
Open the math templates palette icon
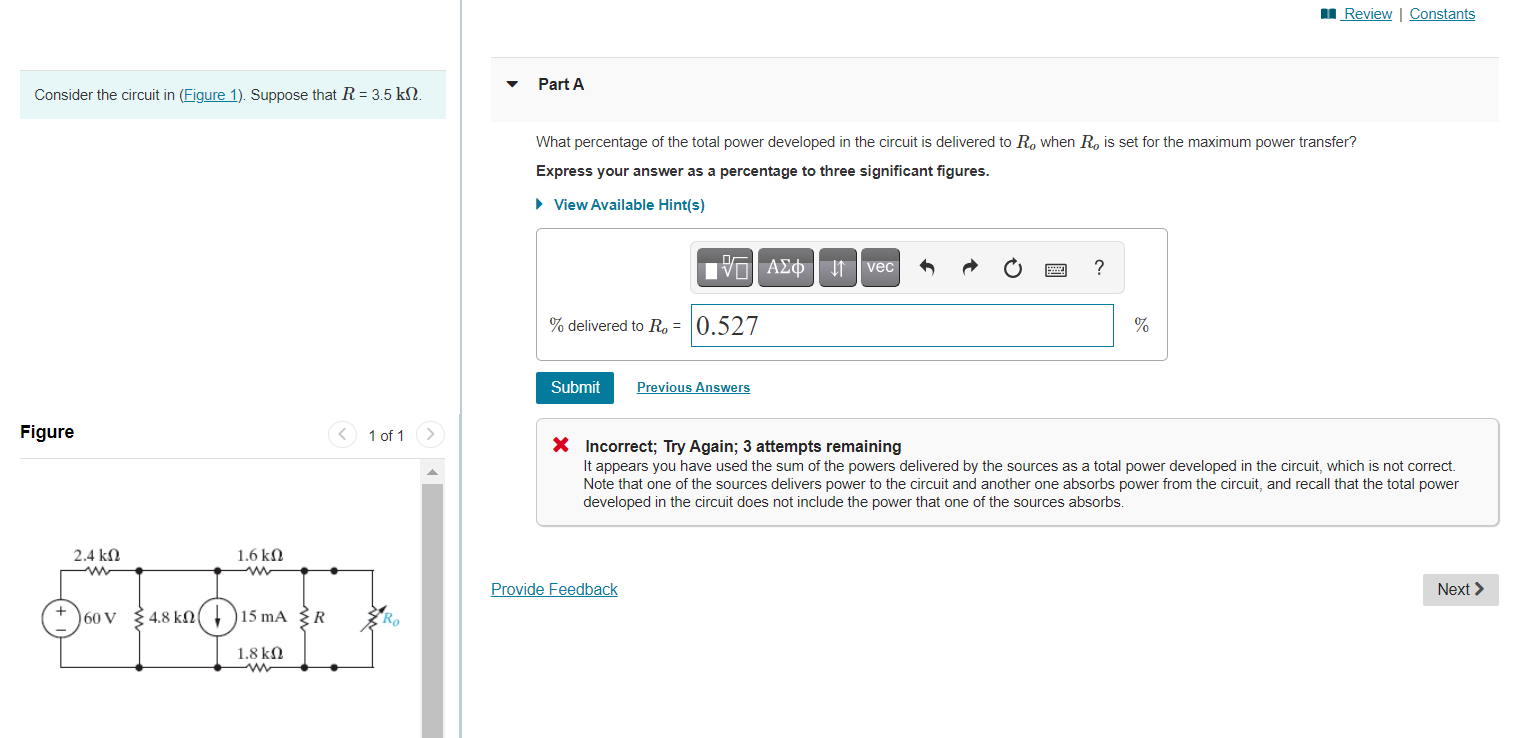tap(724, 267)
